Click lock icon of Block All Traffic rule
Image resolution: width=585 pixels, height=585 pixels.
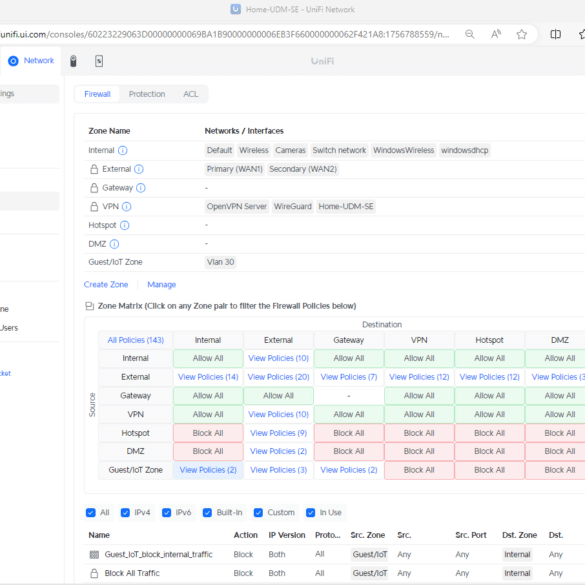(x=94, y=573)
